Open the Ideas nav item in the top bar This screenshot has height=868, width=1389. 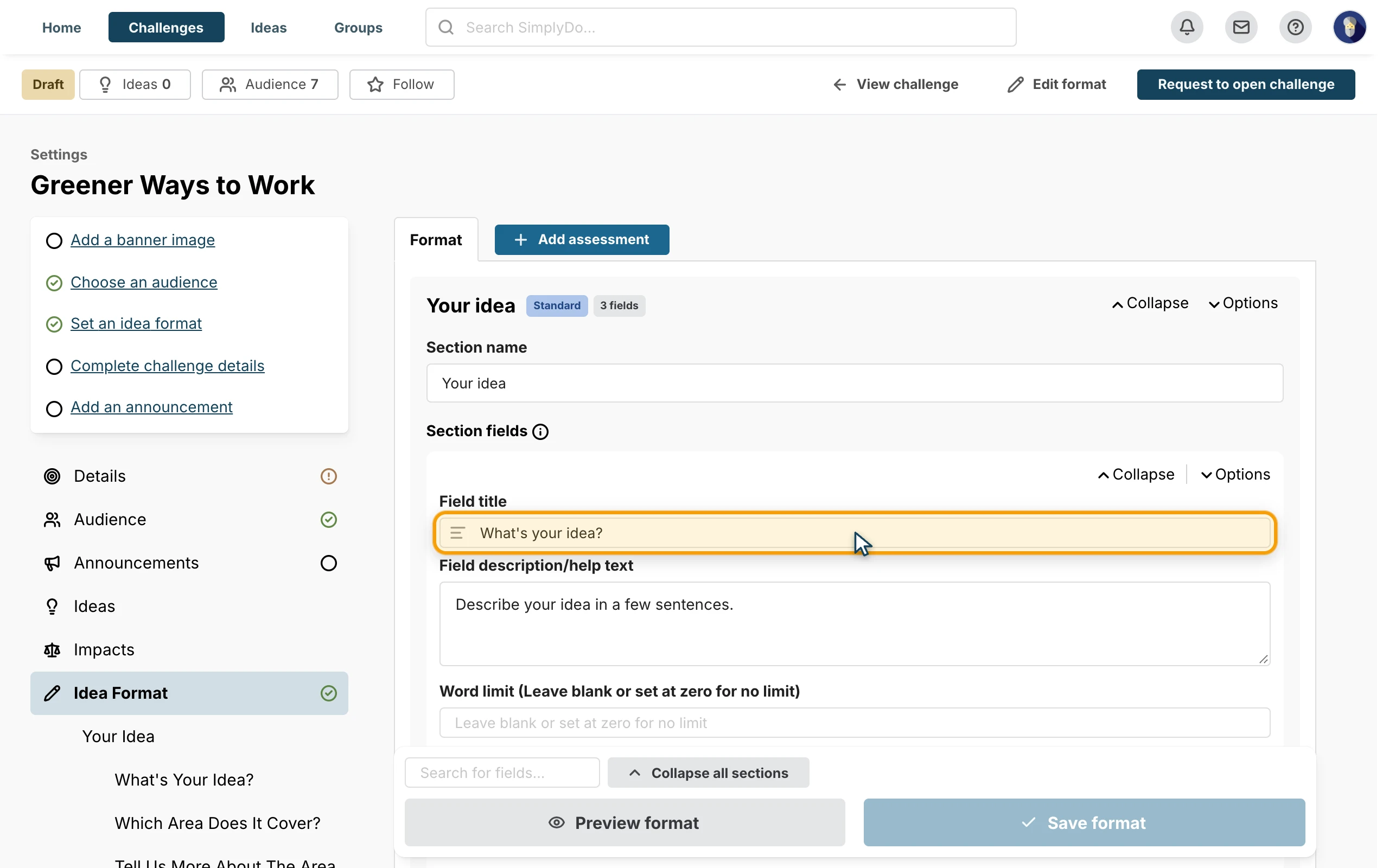(269, 27)
